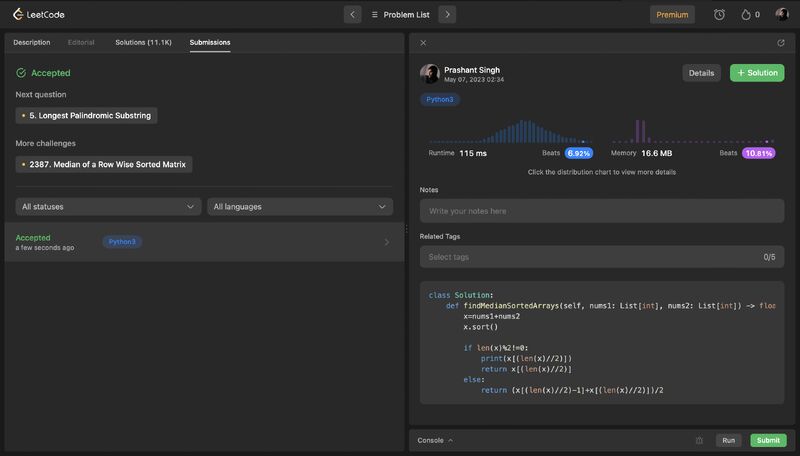Switch to the Editorial tab
800x456 pixels.
pyautogui.click(x=81, y=42)
